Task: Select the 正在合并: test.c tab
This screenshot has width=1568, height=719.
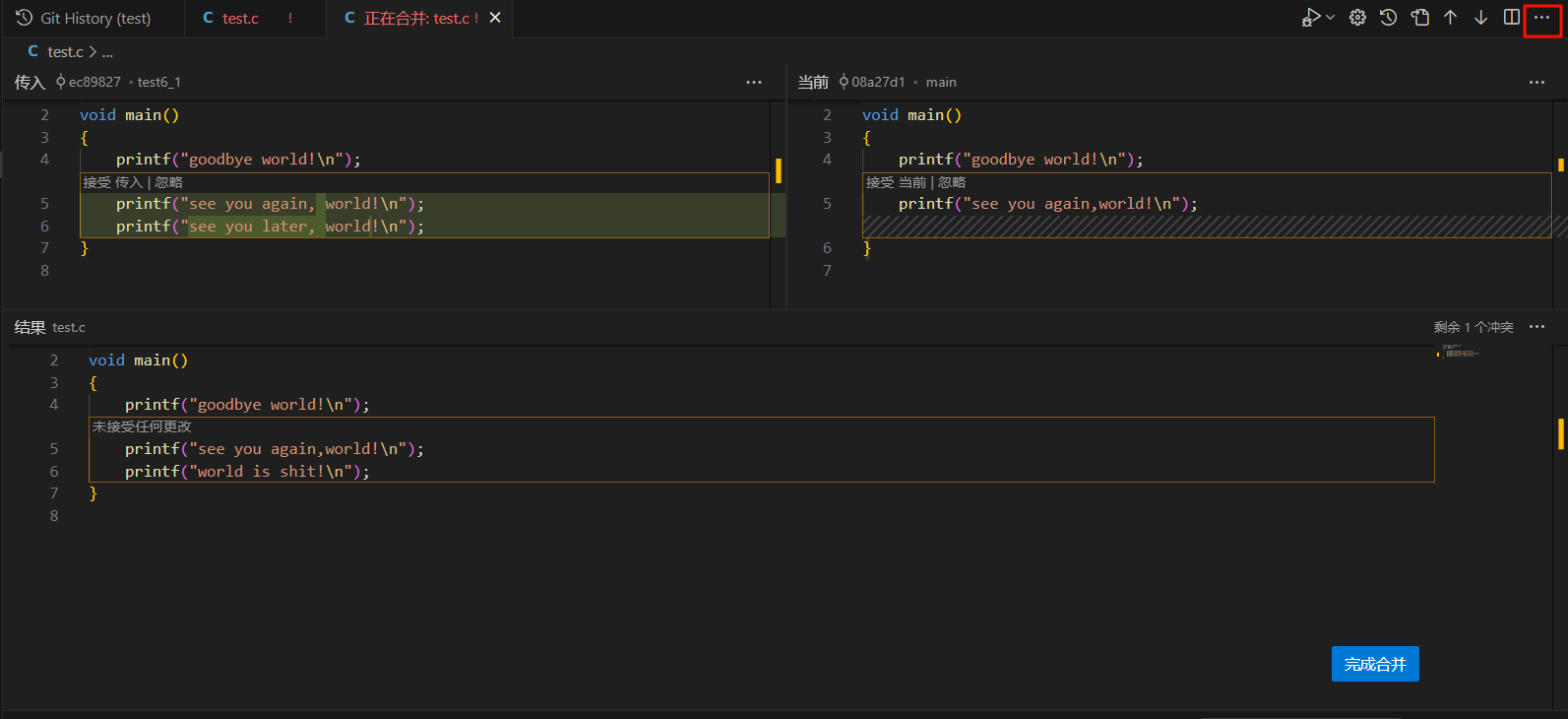Action: click(416, 19)
